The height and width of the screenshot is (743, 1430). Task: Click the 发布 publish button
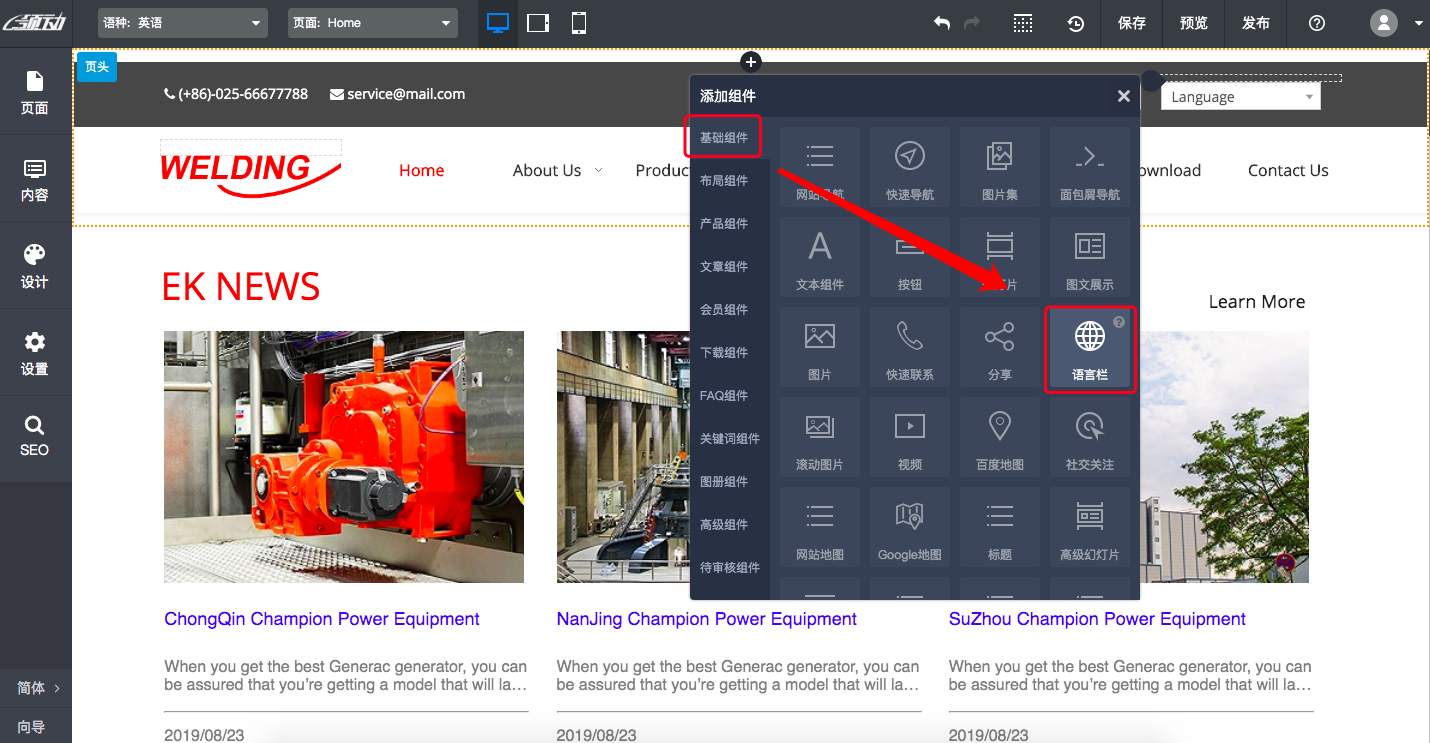point(1255,23)
